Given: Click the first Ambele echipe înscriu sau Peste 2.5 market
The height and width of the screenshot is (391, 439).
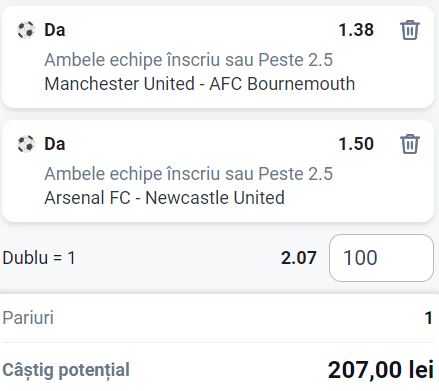Looking at the screenshot, I should point(189,60).
